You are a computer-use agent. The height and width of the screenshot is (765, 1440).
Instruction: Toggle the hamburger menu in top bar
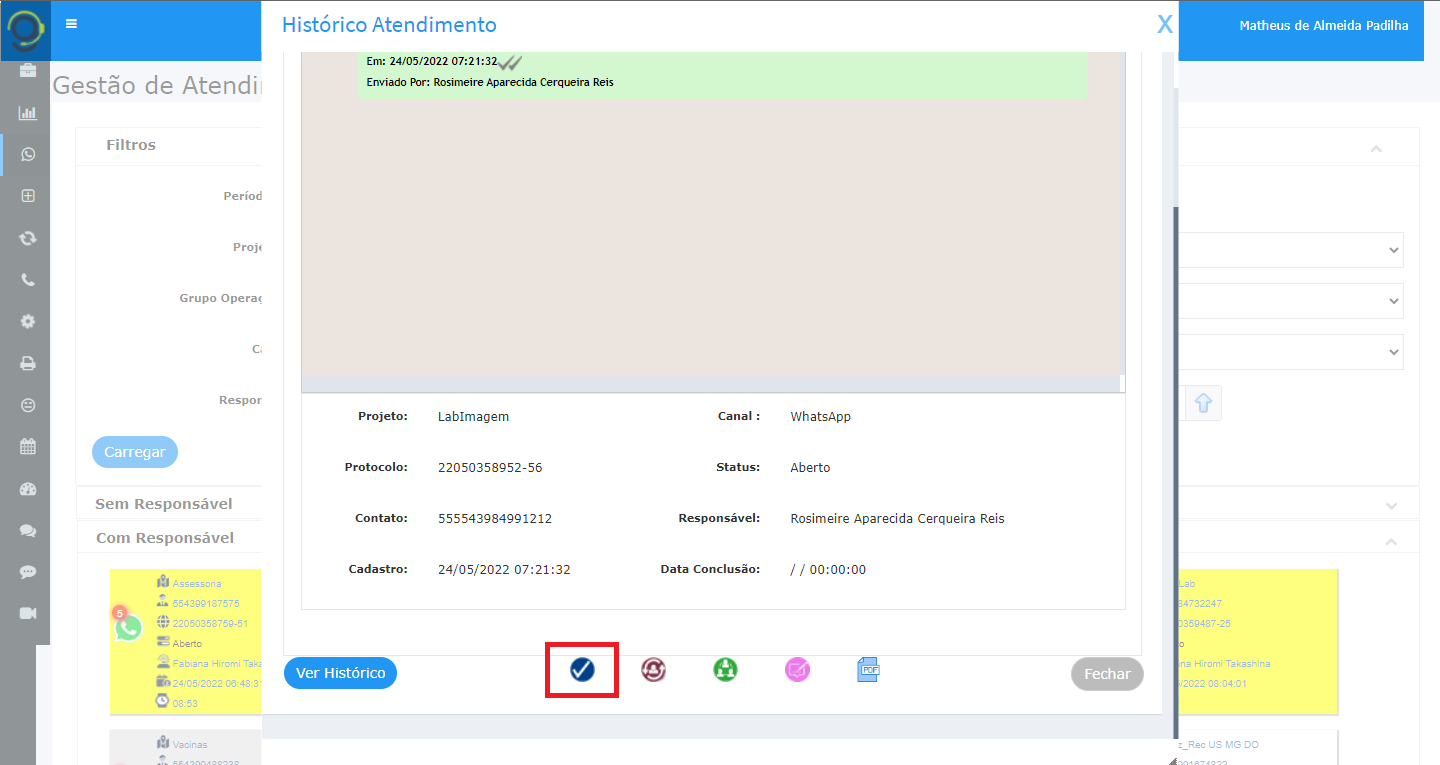[71, 24]
